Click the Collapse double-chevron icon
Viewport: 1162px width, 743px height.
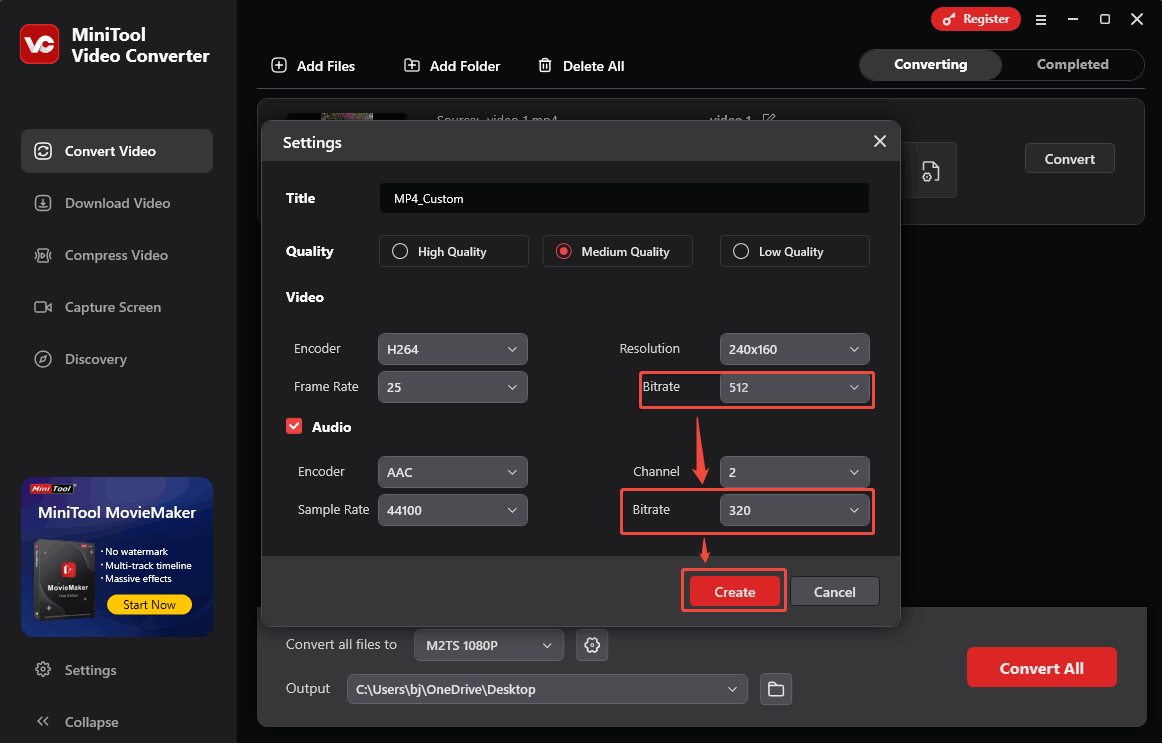tap(43, 722)
